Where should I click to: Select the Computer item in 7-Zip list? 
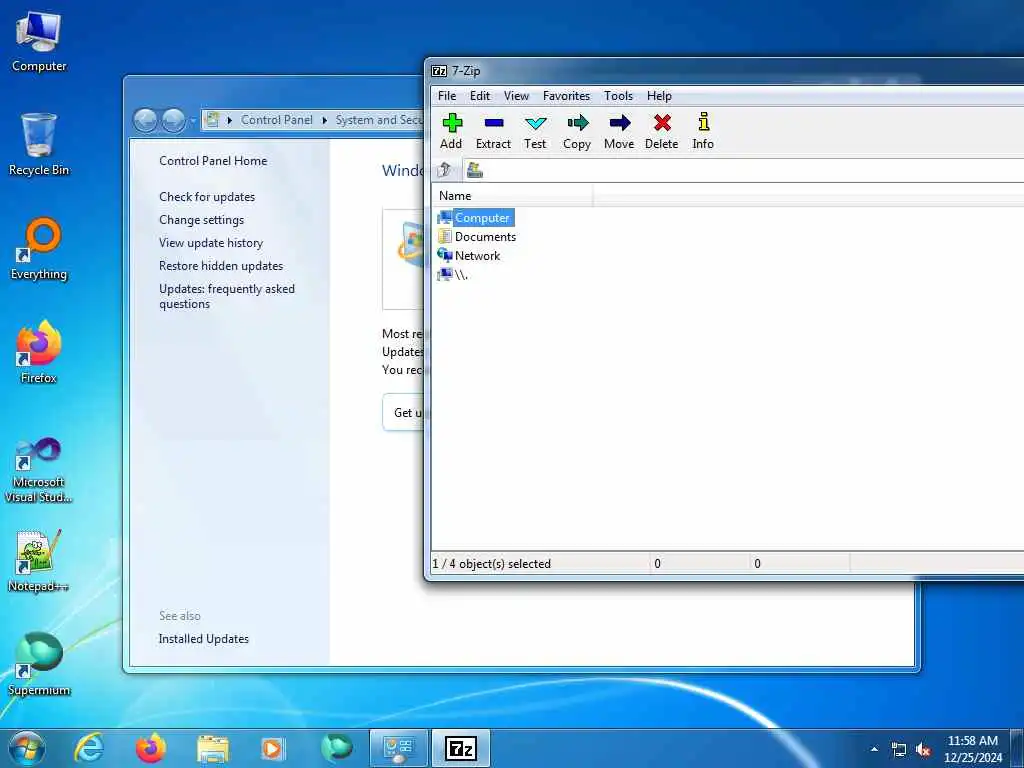tap(475, 217)
